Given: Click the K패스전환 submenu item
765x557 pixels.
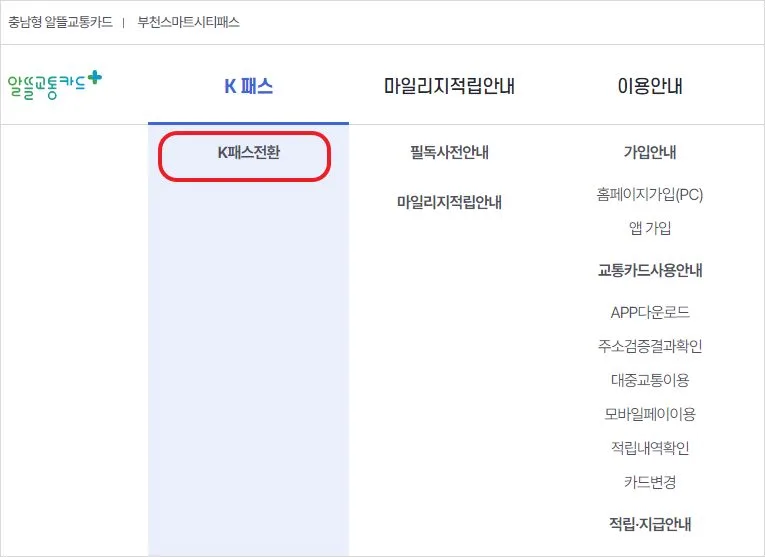Looking at the screenshot, I should pos(249,152).
